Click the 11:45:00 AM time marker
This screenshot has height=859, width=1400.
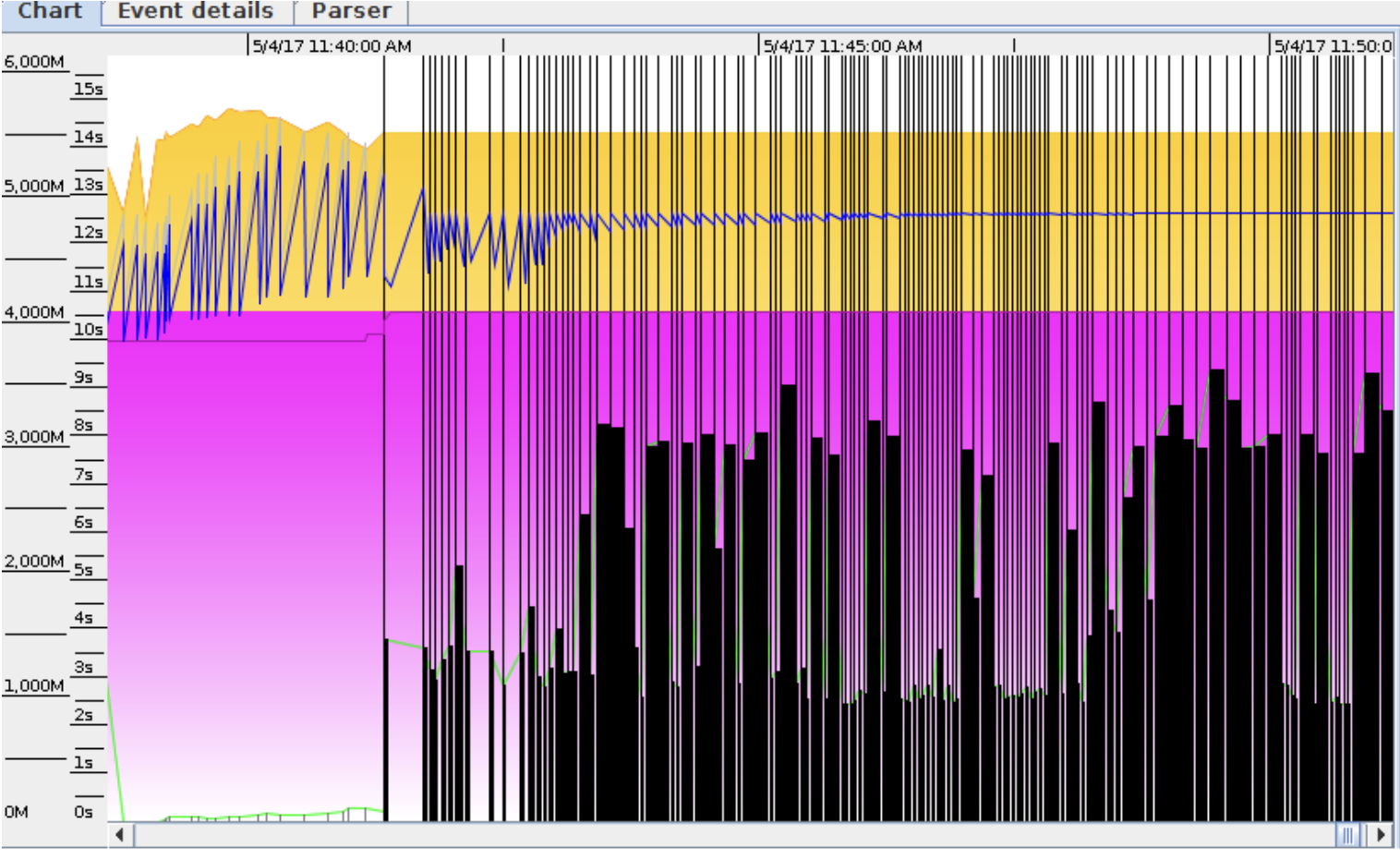(x=842, y=46)
